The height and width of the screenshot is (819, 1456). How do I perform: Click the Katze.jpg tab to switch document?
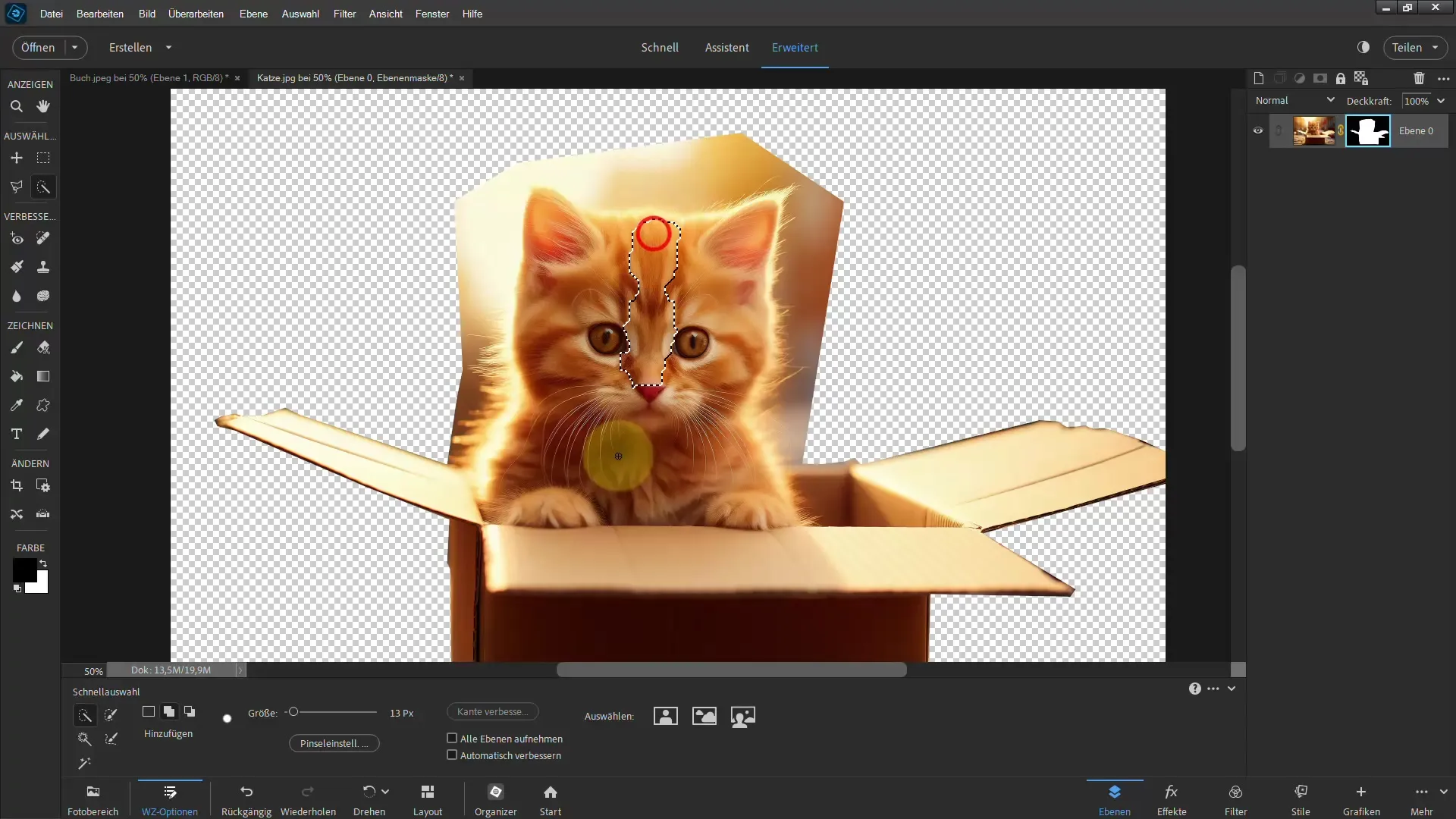coord(350,78)
